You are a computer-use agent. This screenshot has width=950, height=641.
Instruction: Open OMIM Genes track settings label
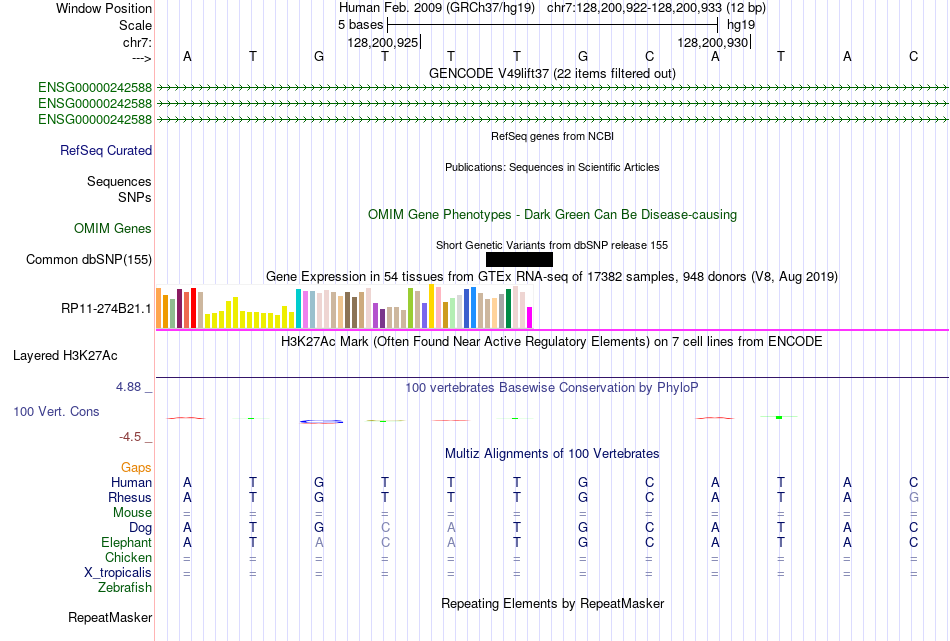point(113,228)
